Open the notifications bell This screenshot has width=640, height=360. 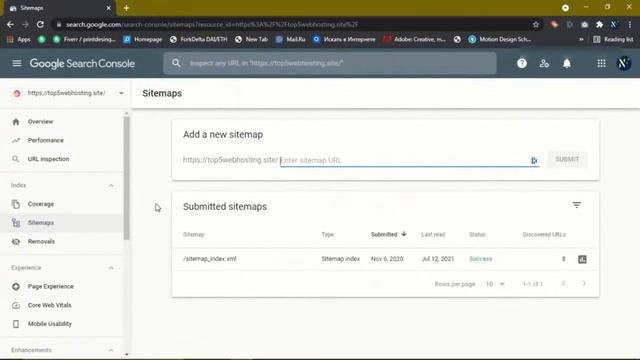pos(567,63)
